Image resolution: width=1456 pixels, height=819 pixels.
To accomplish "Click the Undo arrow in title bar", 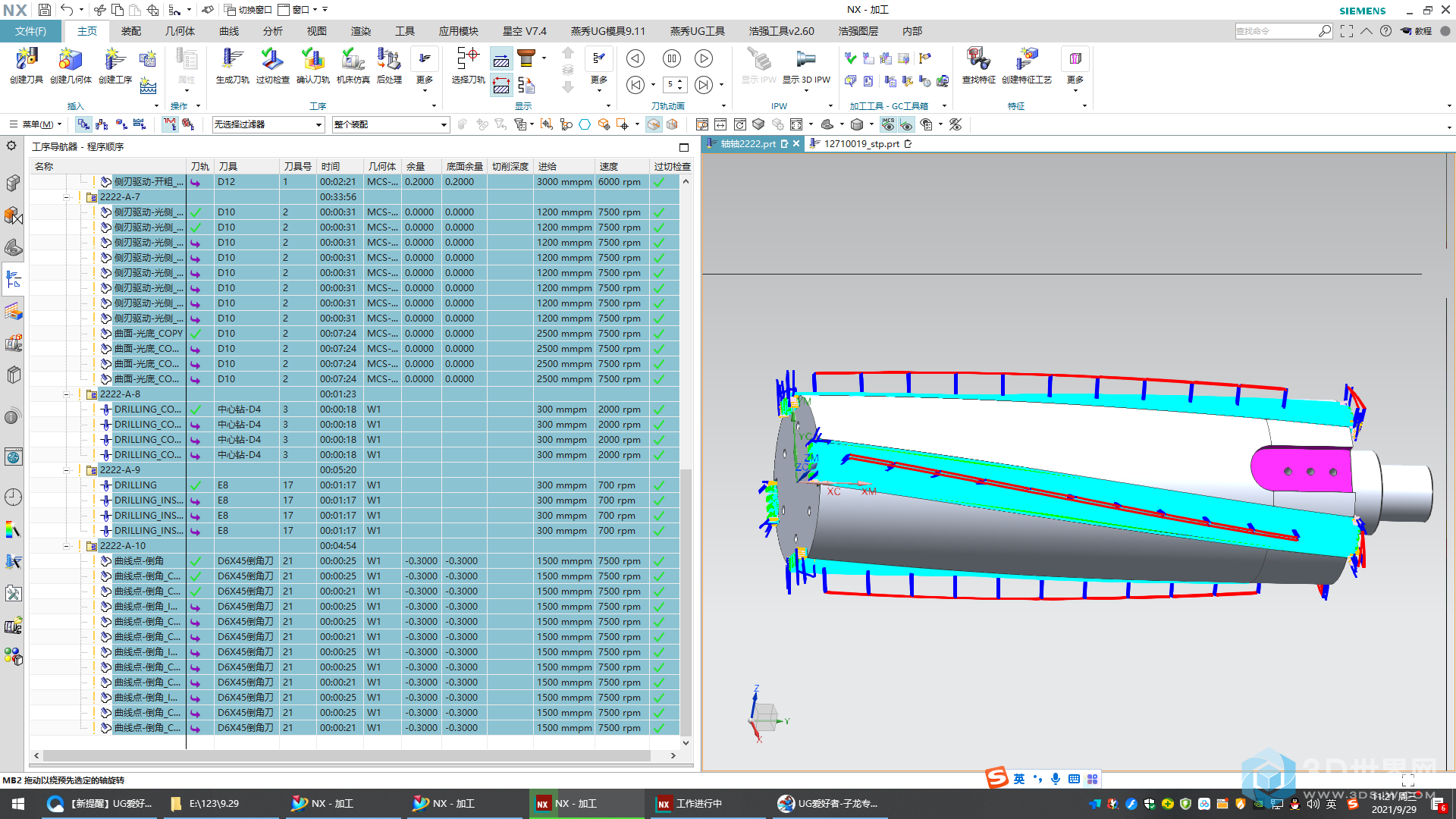I will [67, 10].
